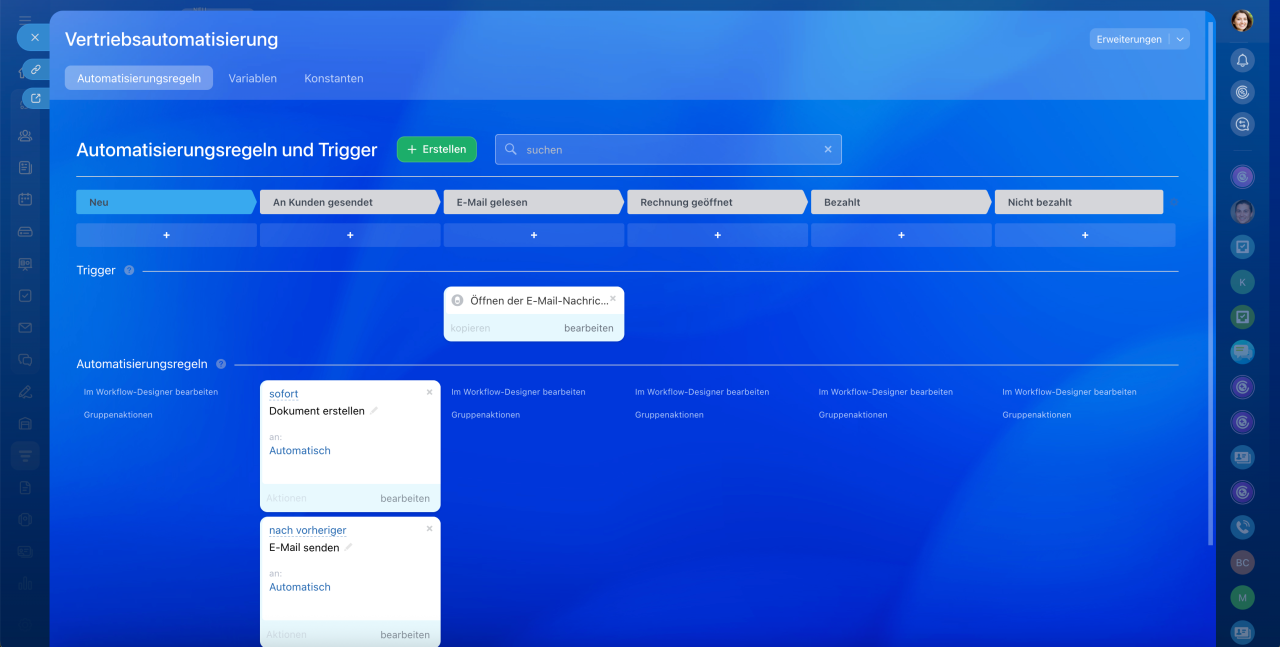Open panel in new window icon
The height and width of the screenshot is (647, 1280).
pos(36,98)
